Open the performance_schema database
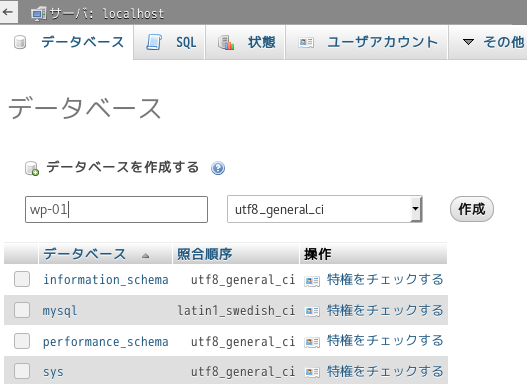Screen dimensions: 527x384 point(106,342)
